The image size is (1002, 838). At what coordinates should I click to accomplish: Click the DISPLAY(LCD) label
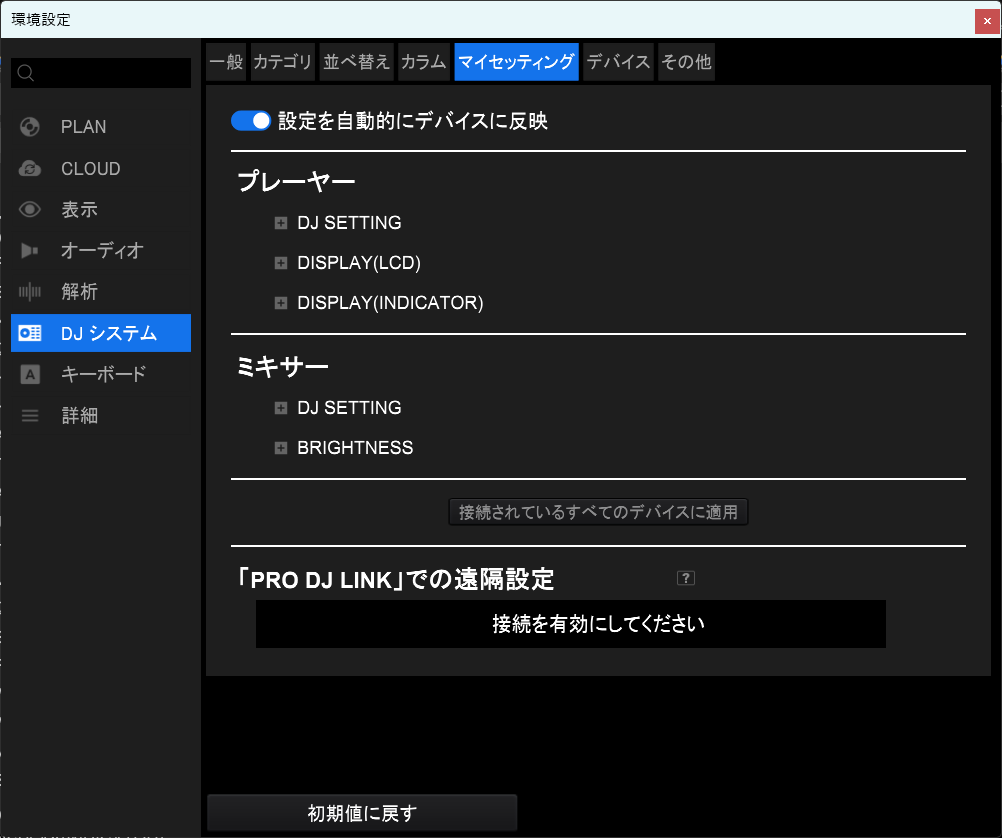click(359, 263)
